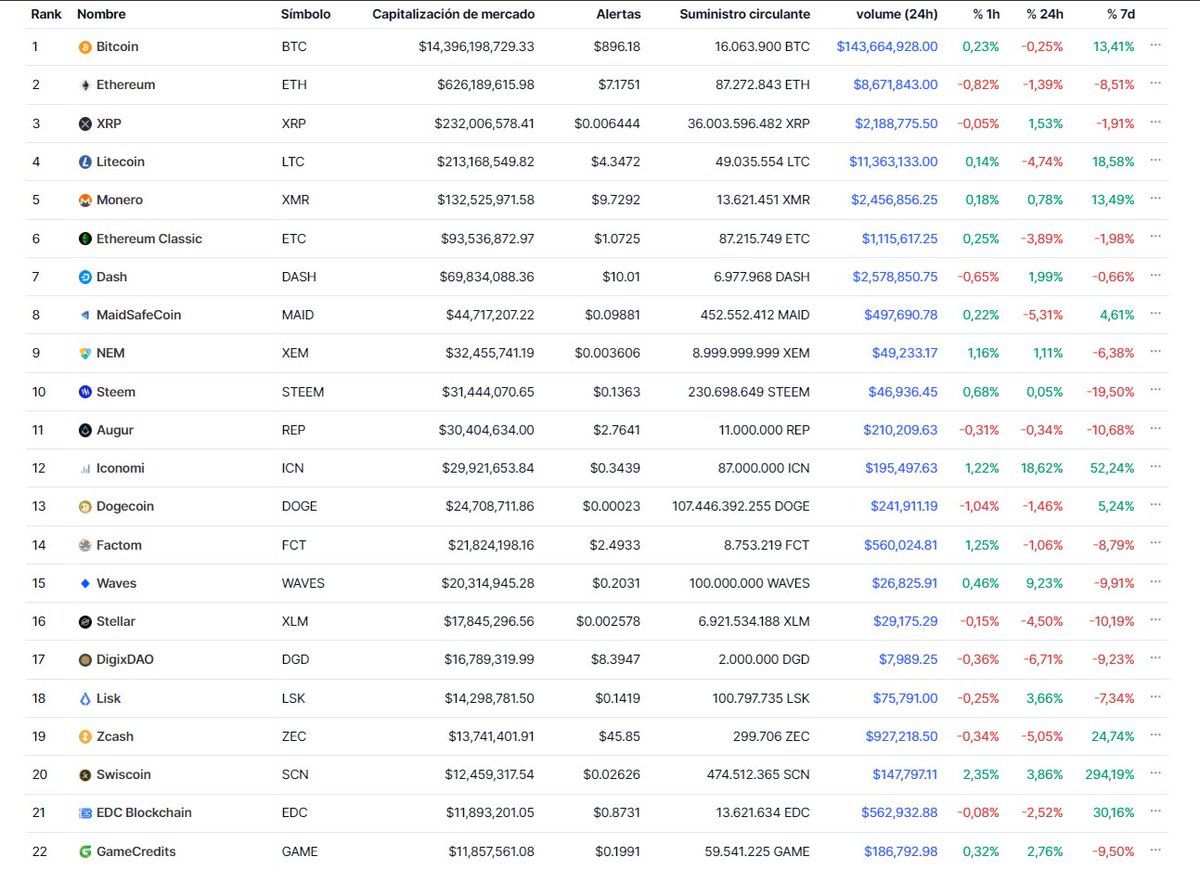Open the Bitcoin name link

(x=117, y=47)
